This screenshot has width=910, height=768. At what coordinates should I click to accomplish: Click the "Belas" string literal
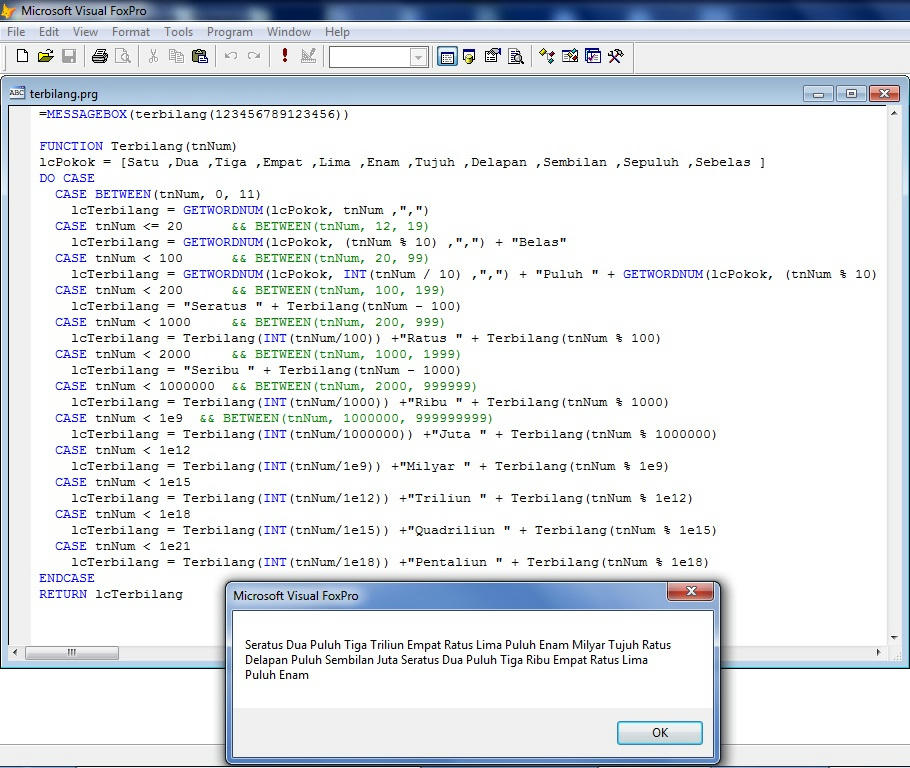click(x=539, y=243)
